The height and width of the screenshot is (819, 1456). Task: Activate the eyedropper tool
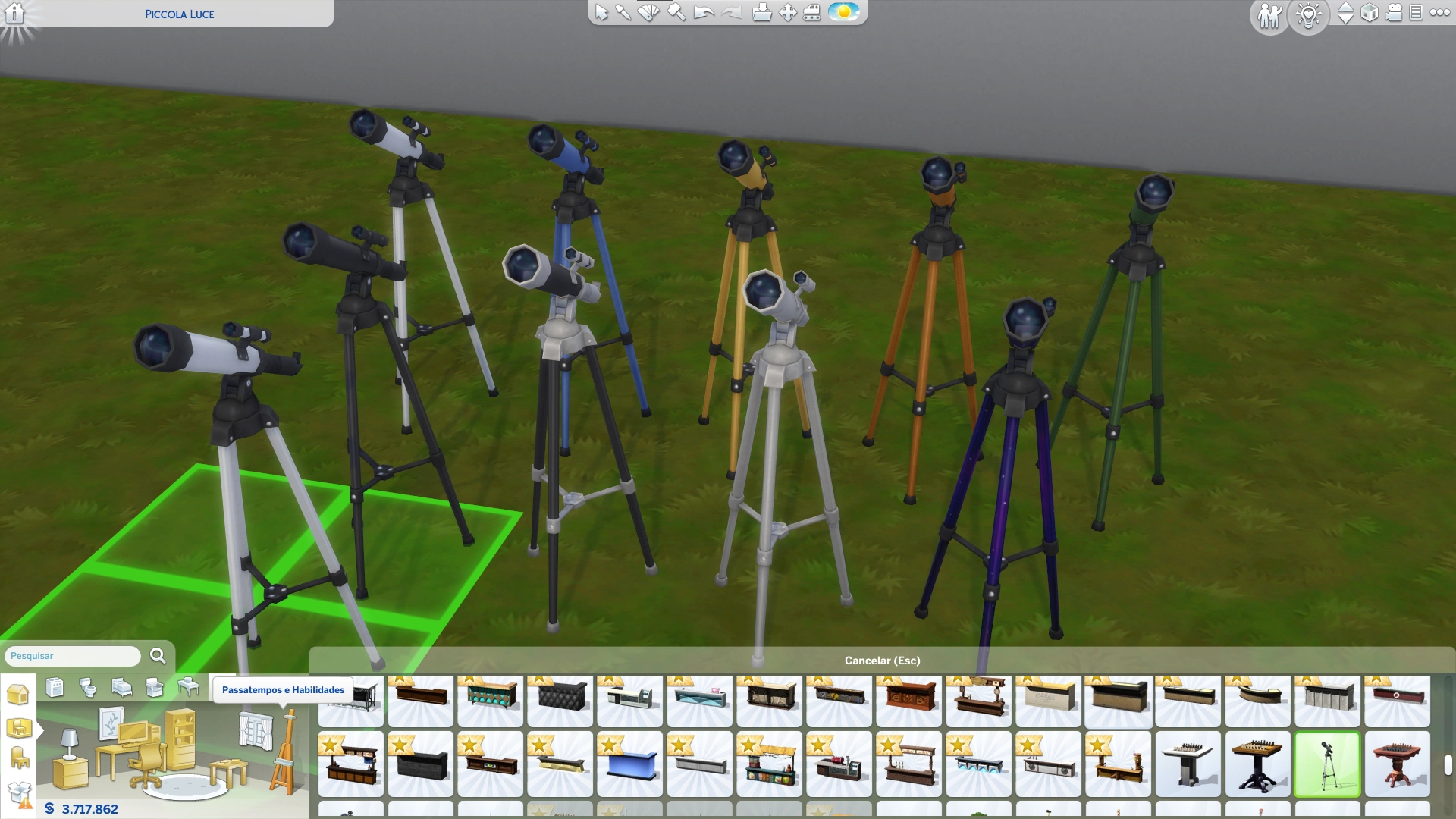coord(623,12)
